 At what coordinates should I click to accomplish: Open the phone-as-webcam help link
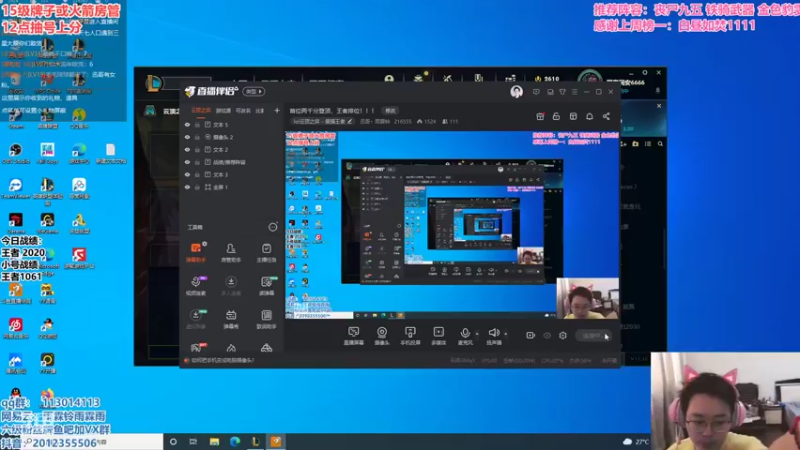tap(222, 360)
